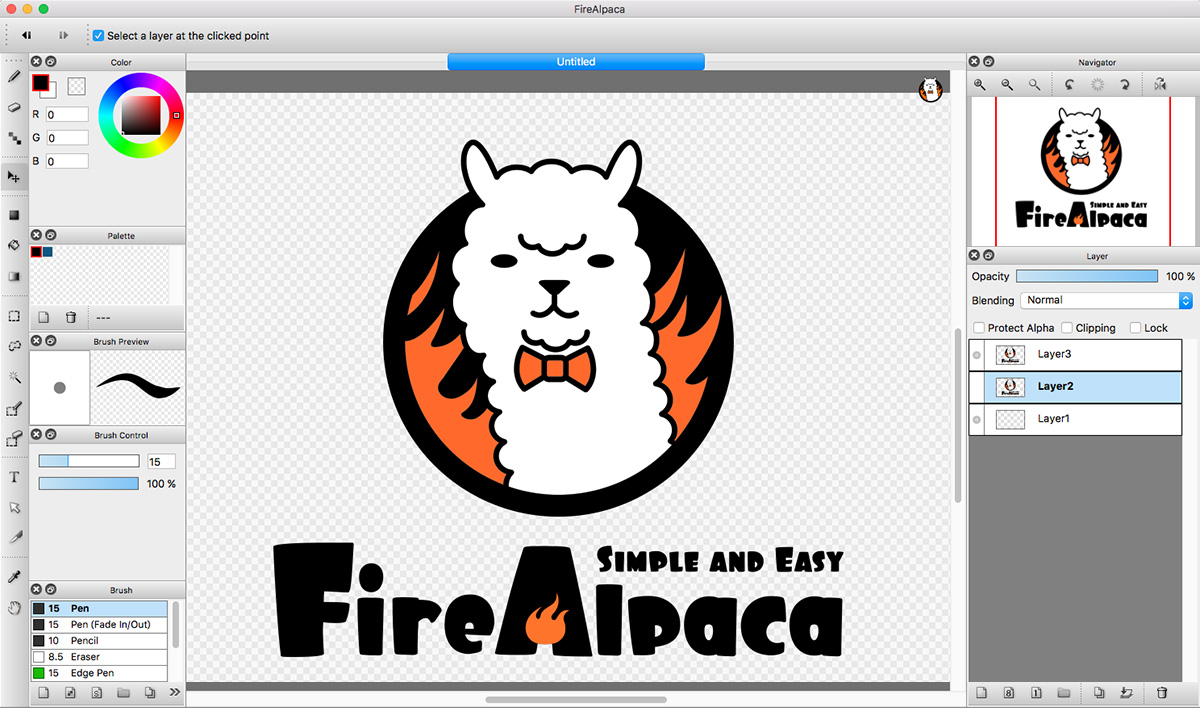Click the zoom in icon in the Navigator
The height and width of the screenshot is (708, 1200).
(979, 84)
